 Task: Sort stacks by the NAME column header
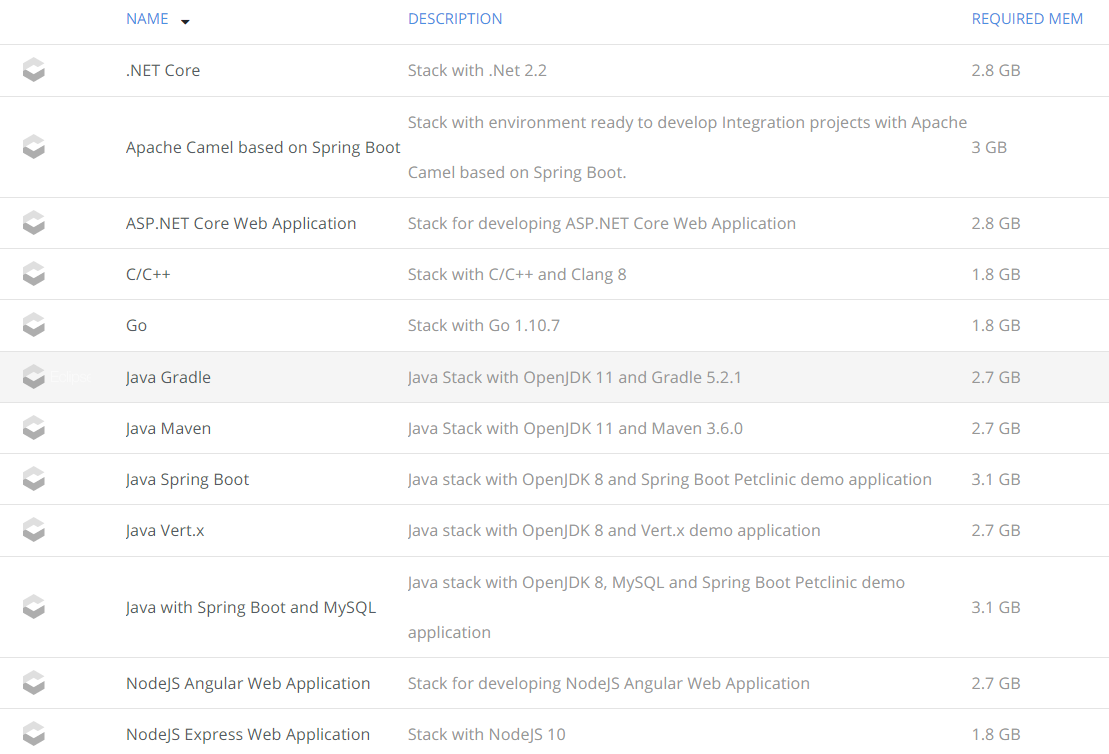tap(147, 19)
